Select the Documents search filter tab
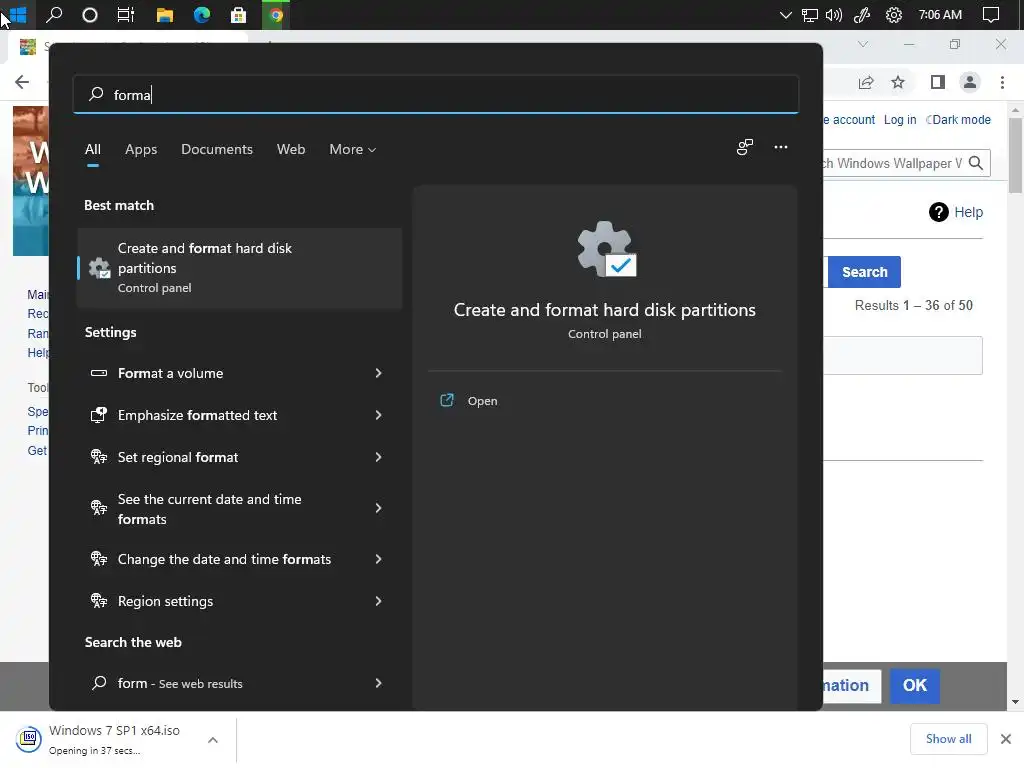Image resolution: width=1024 pixels, height=768 pixels. [217, 150]
